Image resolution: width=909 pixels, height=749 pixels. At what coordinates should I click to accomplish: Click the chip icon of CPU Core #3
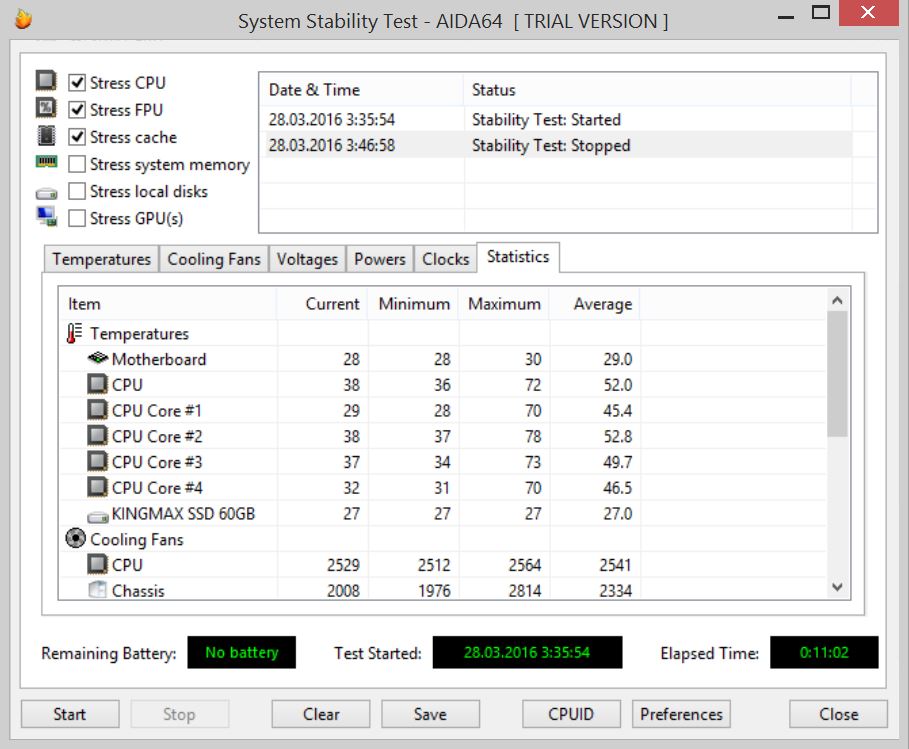pos(97,461)
